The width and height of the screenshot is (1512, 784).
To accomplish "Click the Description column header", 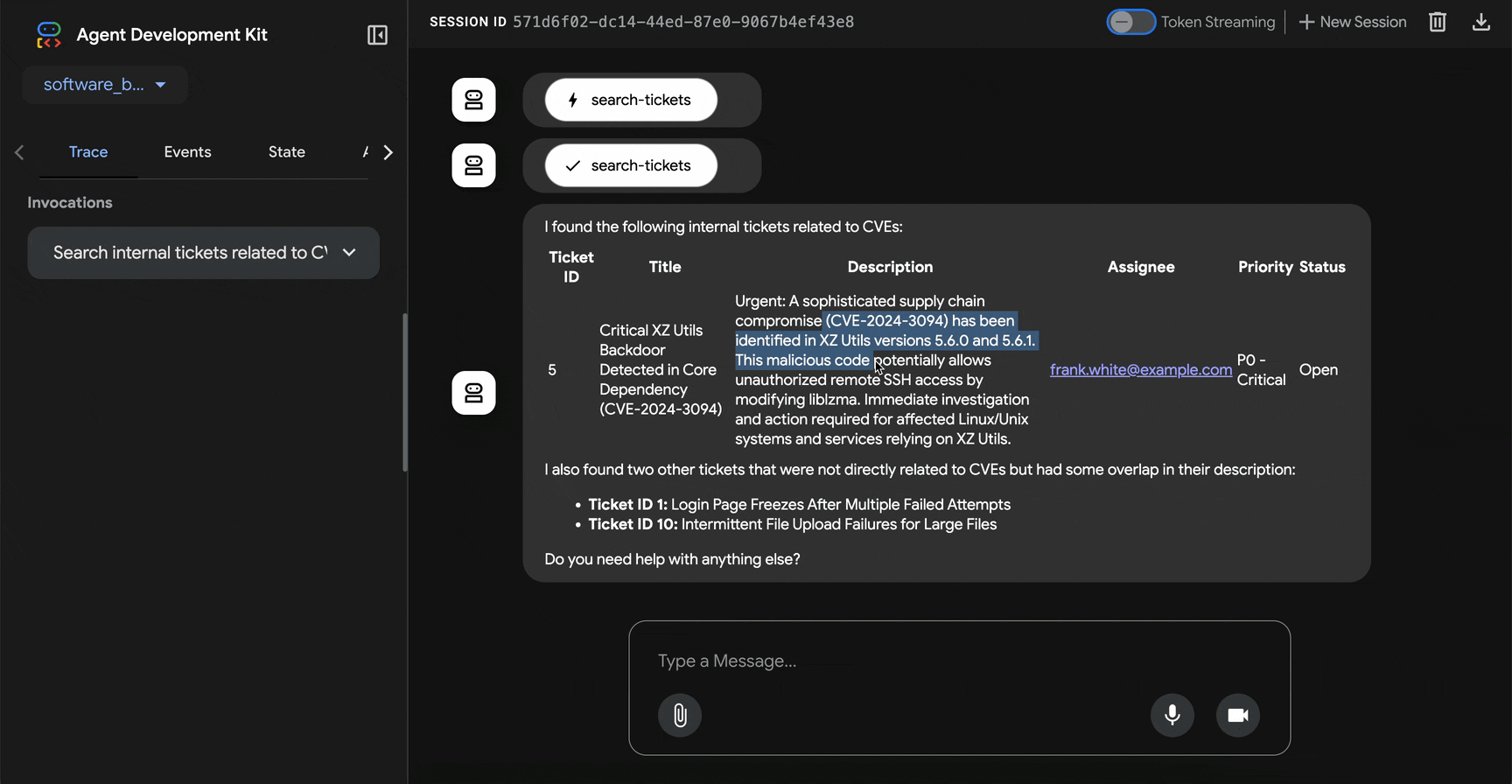I will [x=890, y=267].
